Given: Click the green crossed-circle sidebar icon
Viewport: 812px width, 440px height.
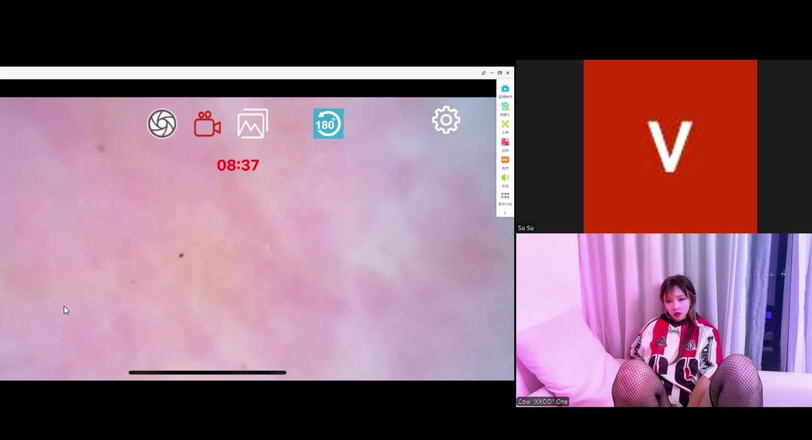Looking at the screenshot, I should tap(505, 106).
